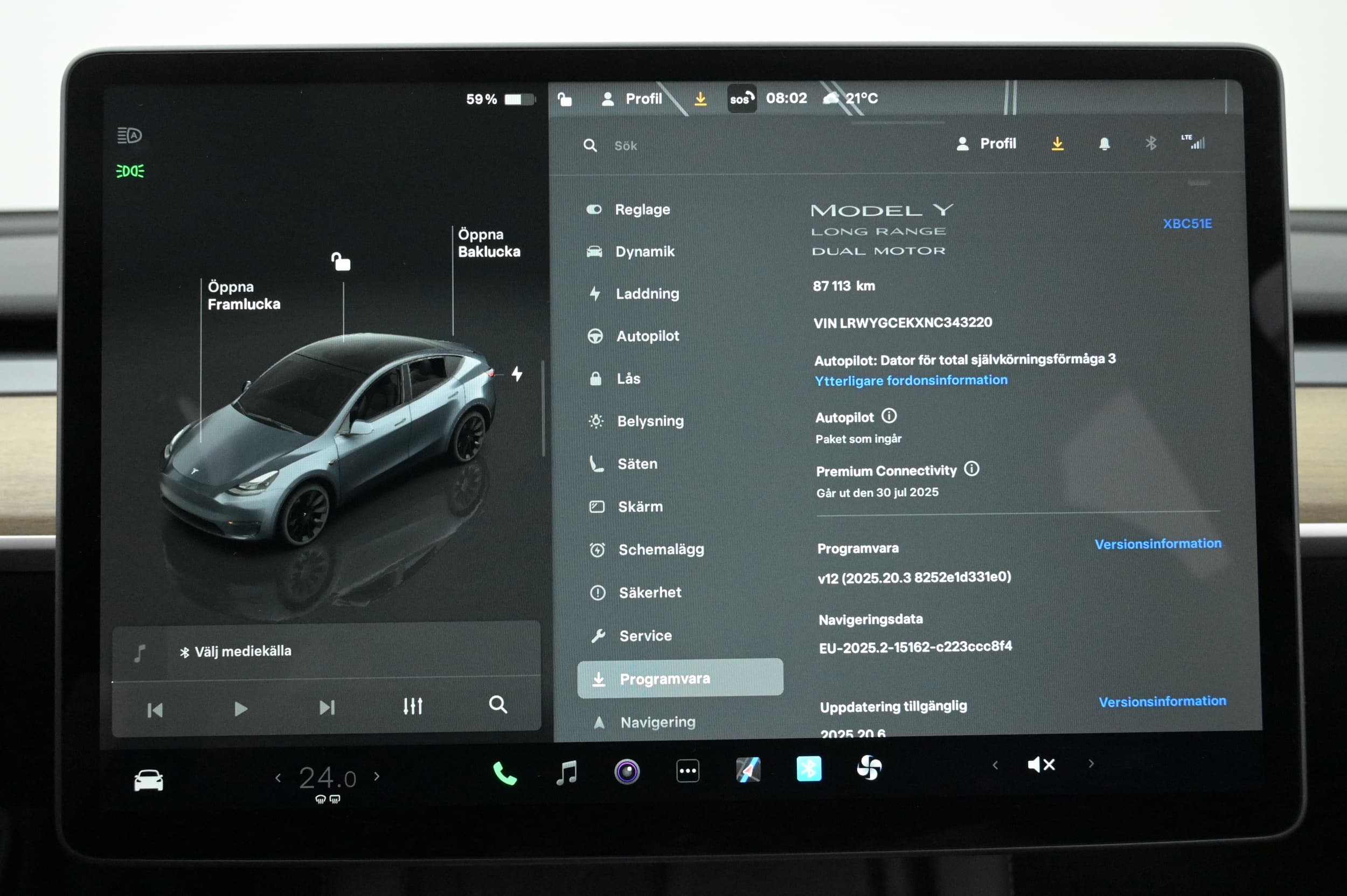Open the Belysning lighting menu

pos(636,421)
